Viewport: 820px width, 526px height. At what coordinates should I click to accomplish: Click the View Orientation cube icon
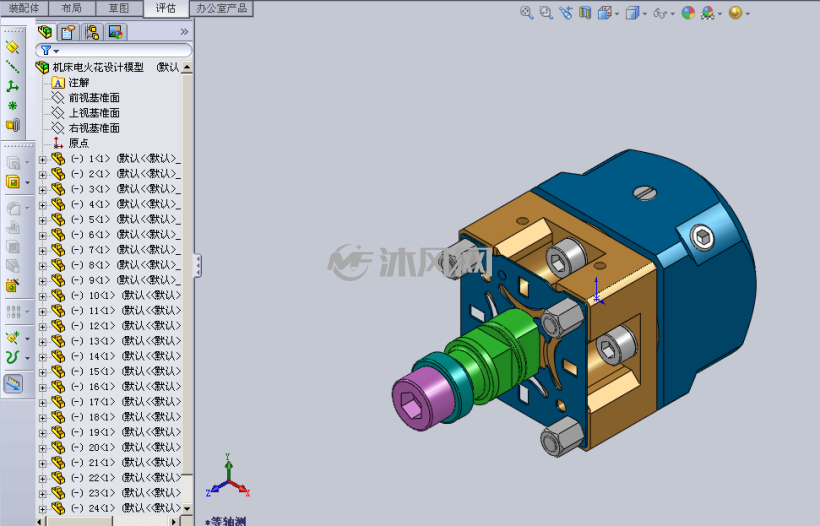point(604,13)
